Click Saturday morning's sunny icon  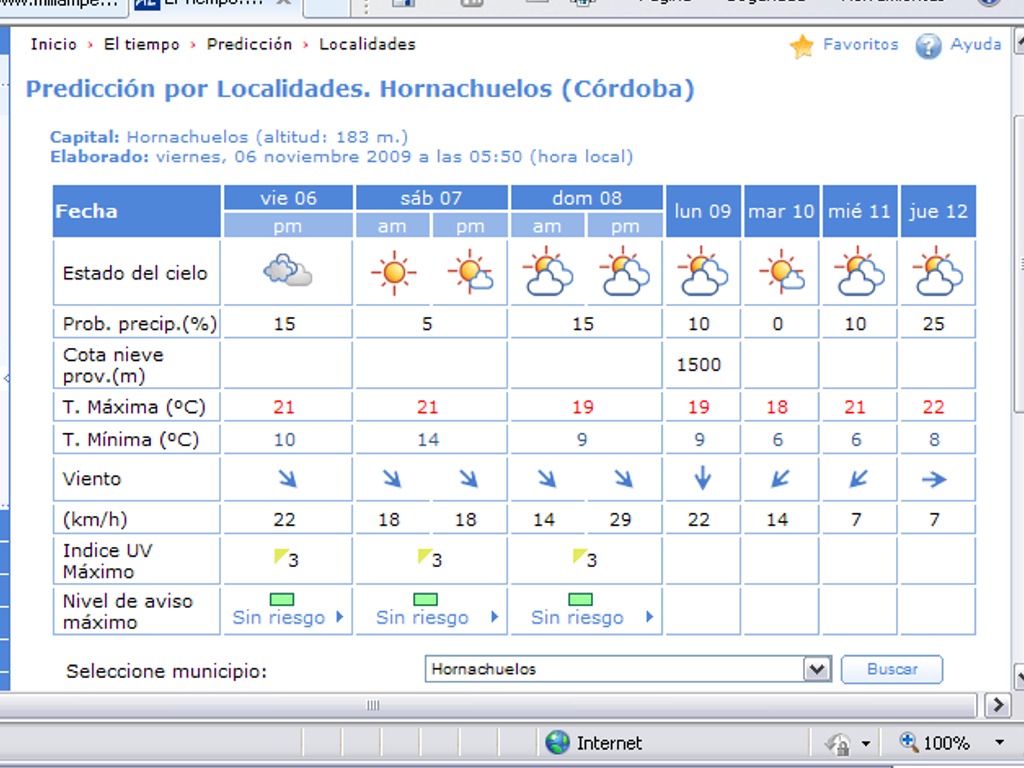pos(393,272)
